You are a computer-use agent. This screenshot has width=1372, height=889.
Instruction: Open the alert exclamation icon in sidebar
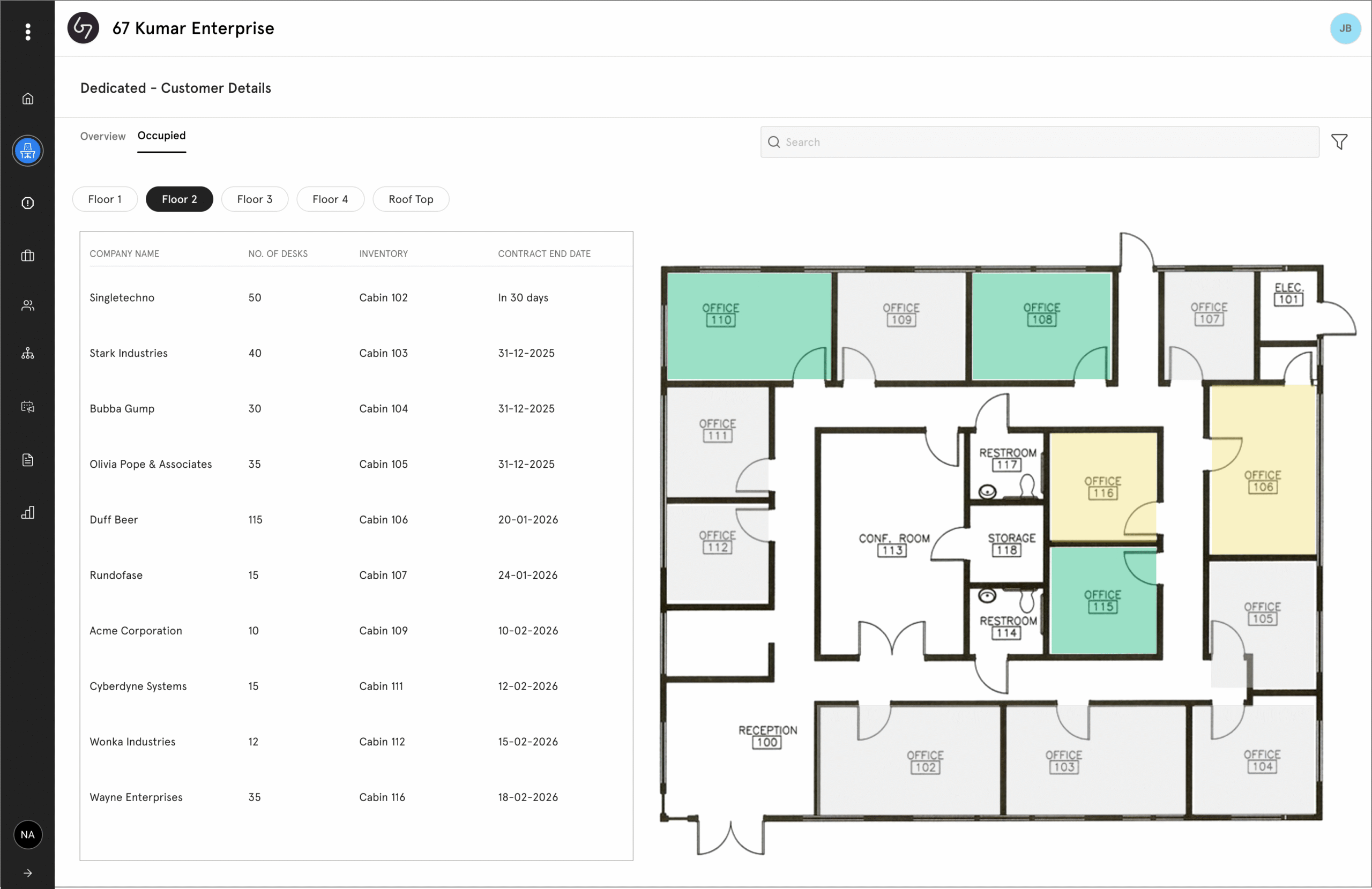click(28, 203)
